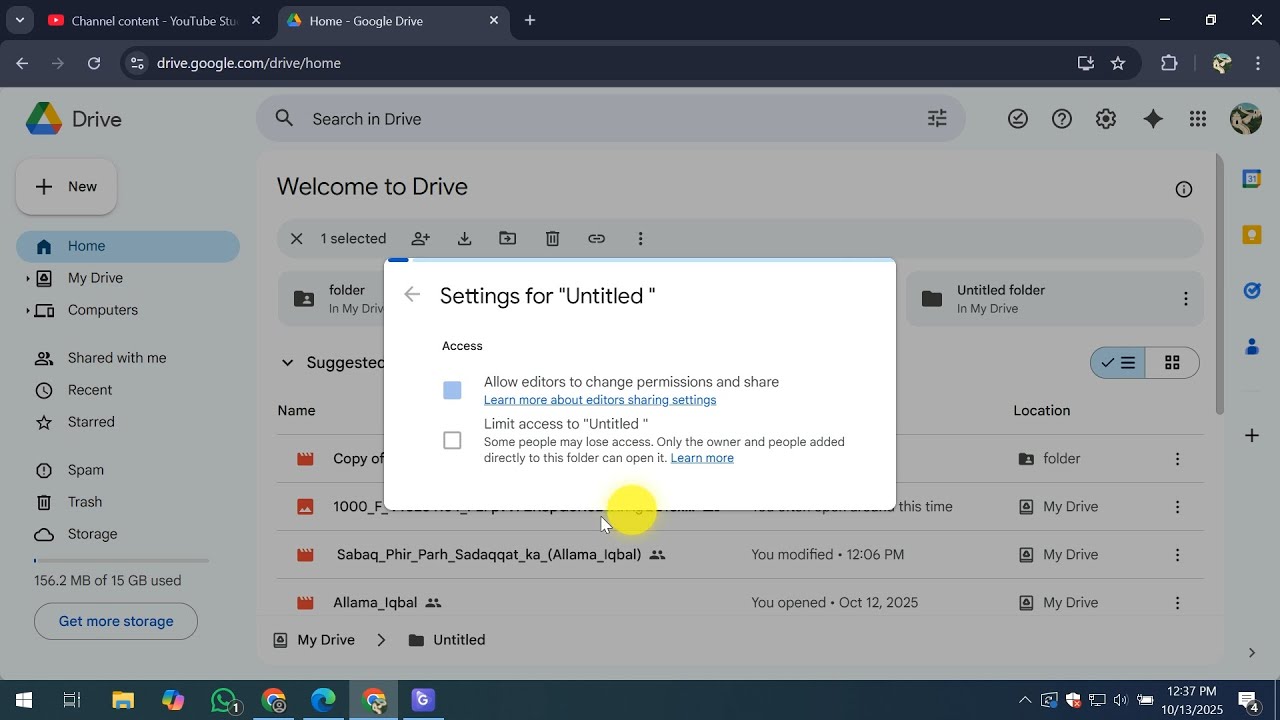This screenshot has width=1280, height=720.
Task: Open the Google apps grid
Action: pyautogui.click(x=1198, y=119)
